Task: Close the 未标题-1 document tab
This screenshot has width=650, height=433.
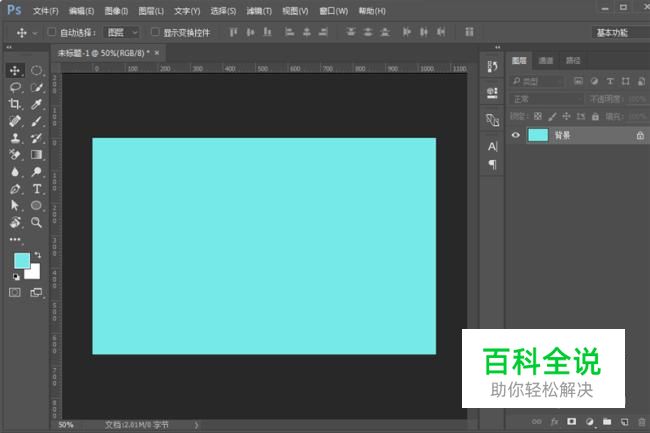Action: pyautogui.click(x=158, y=52)
